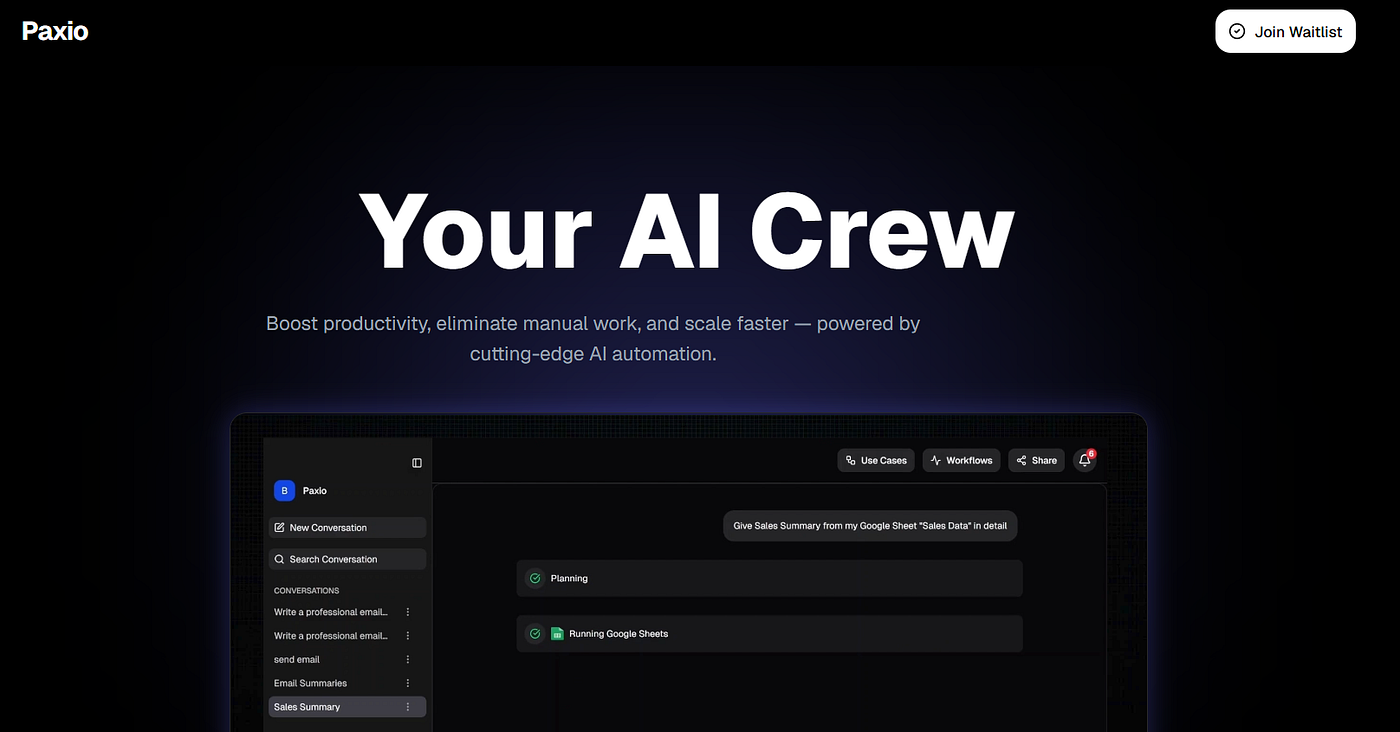1400x732 pixels.
Task: Click the Paxio workspace name in sidebar
Action: pos(315,491)
